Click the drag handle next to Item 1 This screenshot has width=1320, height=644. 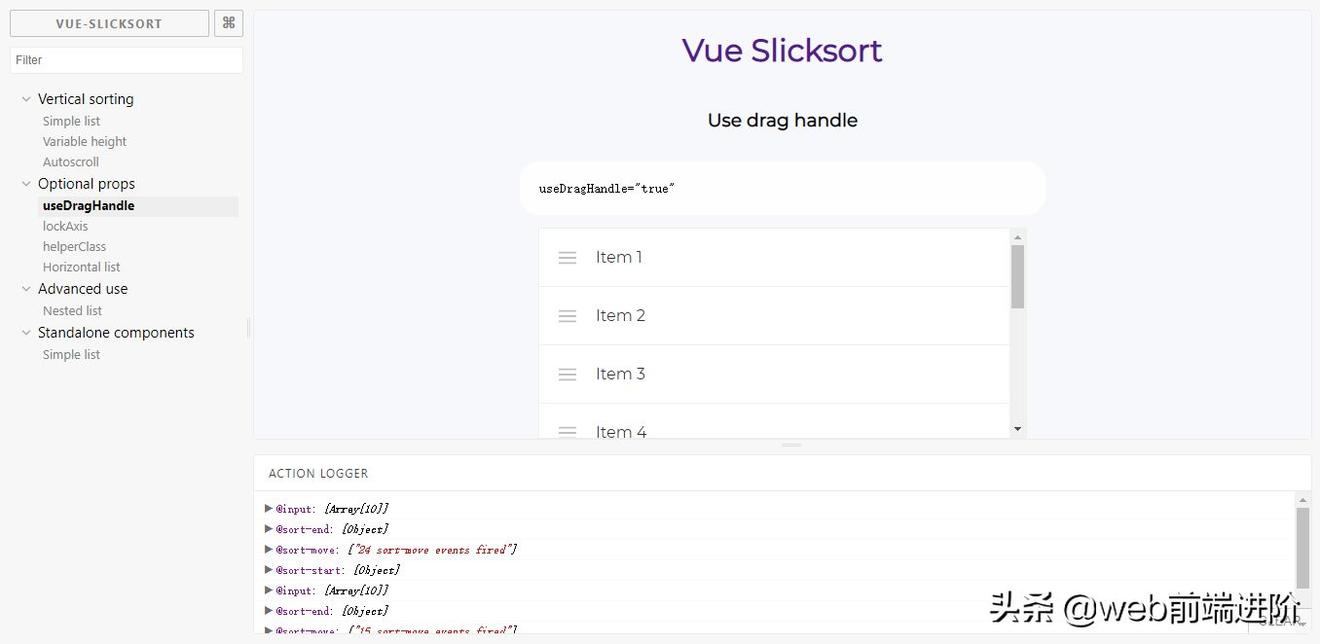pyautogui.click(x=567, y=257)
